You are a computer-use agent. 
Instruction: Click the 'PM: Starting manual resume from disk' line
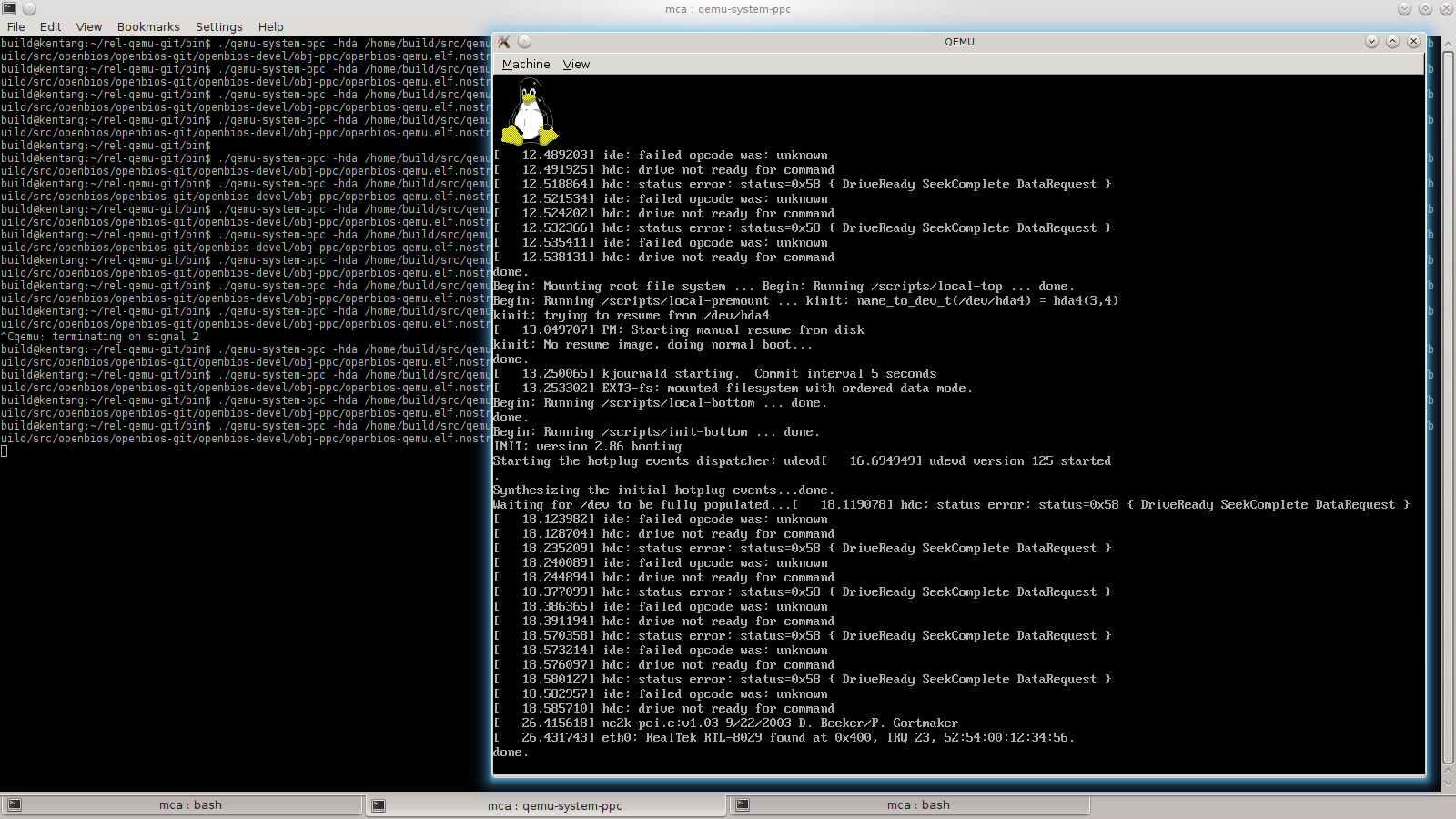[x=678, y=330]
